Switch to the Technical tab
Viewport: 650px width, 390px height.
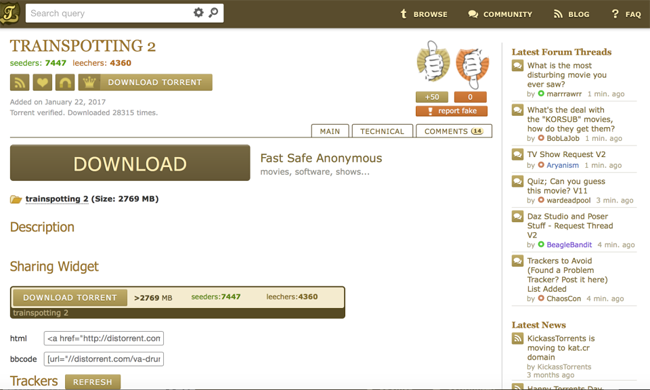tap(382, 131)
